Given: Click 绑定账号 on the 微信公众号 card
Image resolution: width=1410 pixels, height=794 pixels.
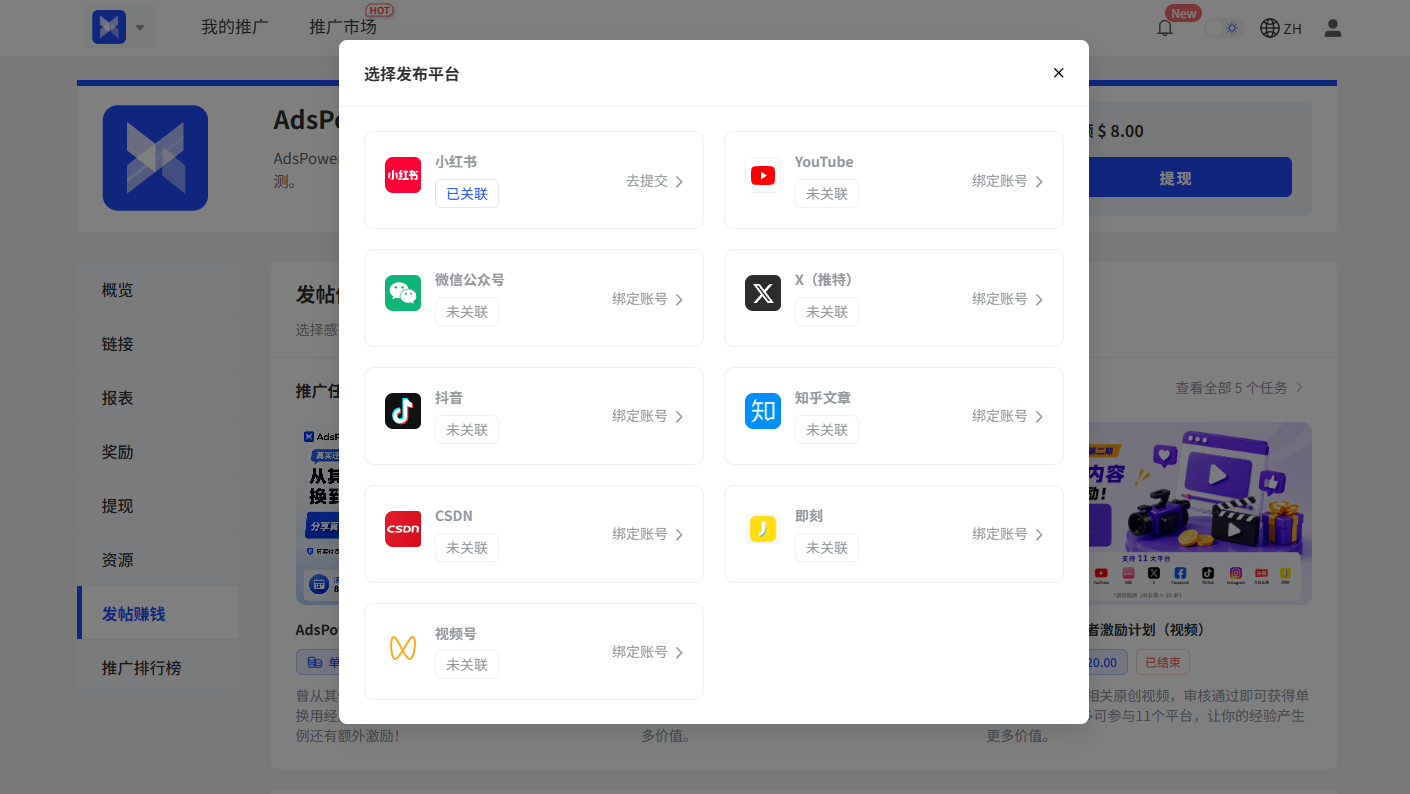Looking at the screenshot, I should coord(640,299).
